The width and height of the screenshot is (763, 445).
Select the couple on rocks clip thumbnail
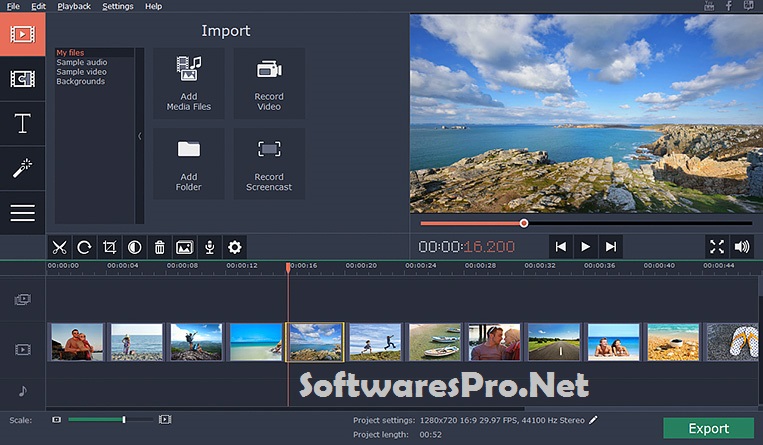(77, 342)
